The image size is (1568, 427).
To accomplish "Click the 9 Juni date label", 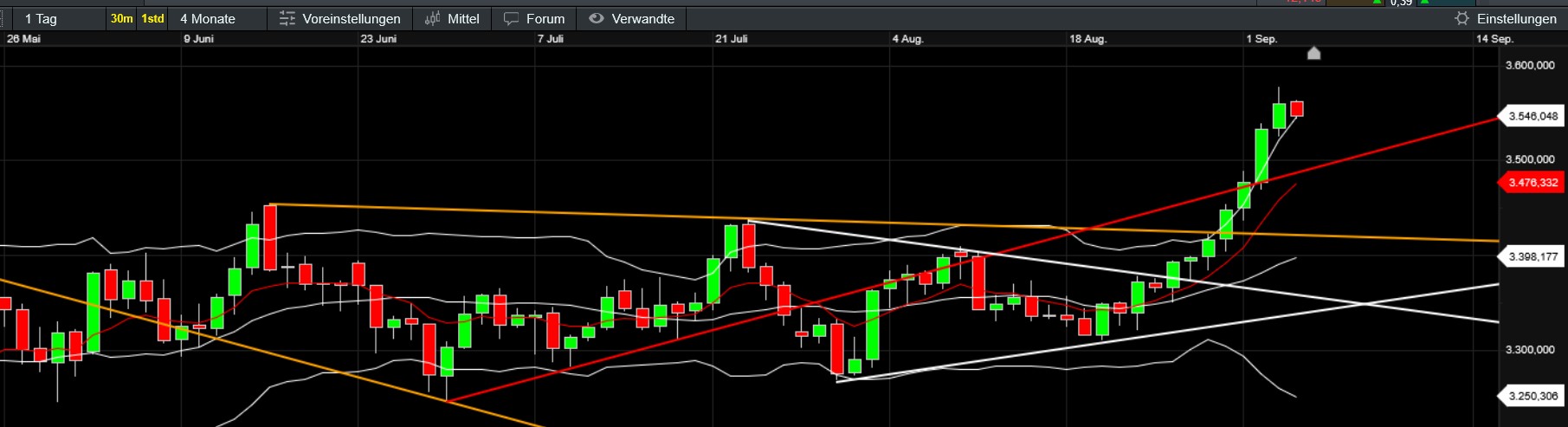I will (199, 39).
